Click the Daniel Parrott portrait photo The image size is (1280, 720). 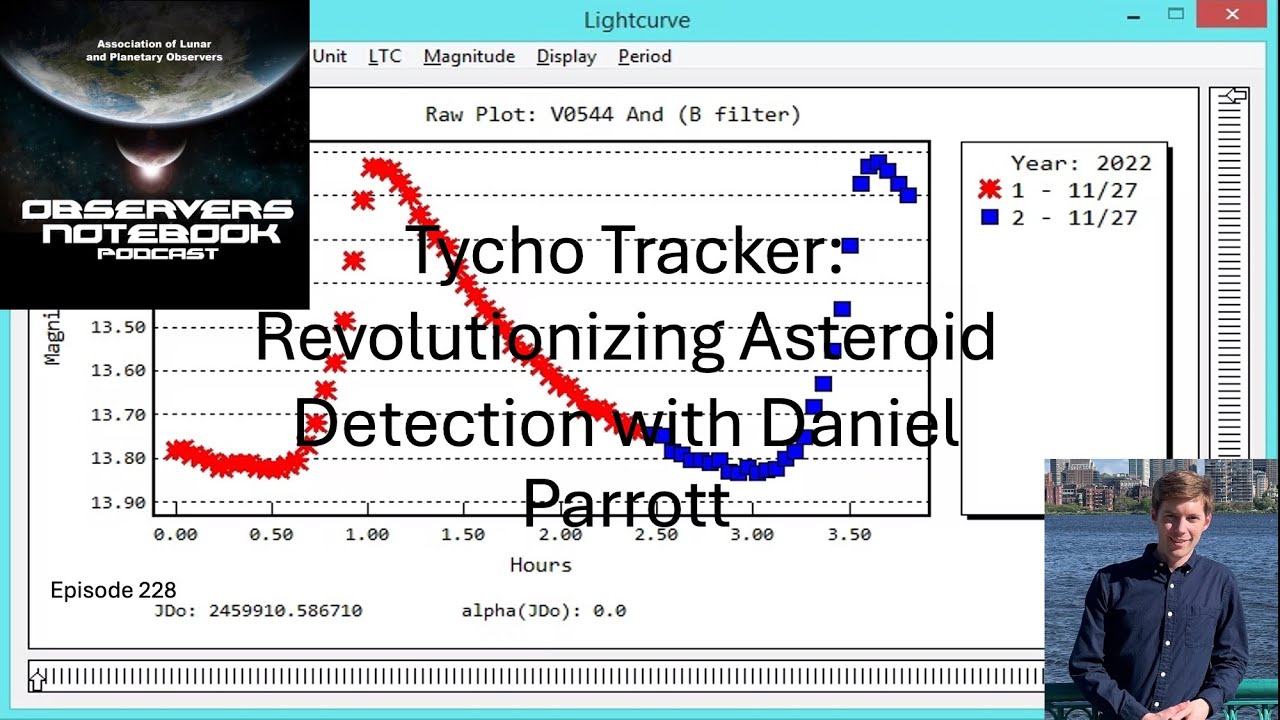coord(1162,590)
